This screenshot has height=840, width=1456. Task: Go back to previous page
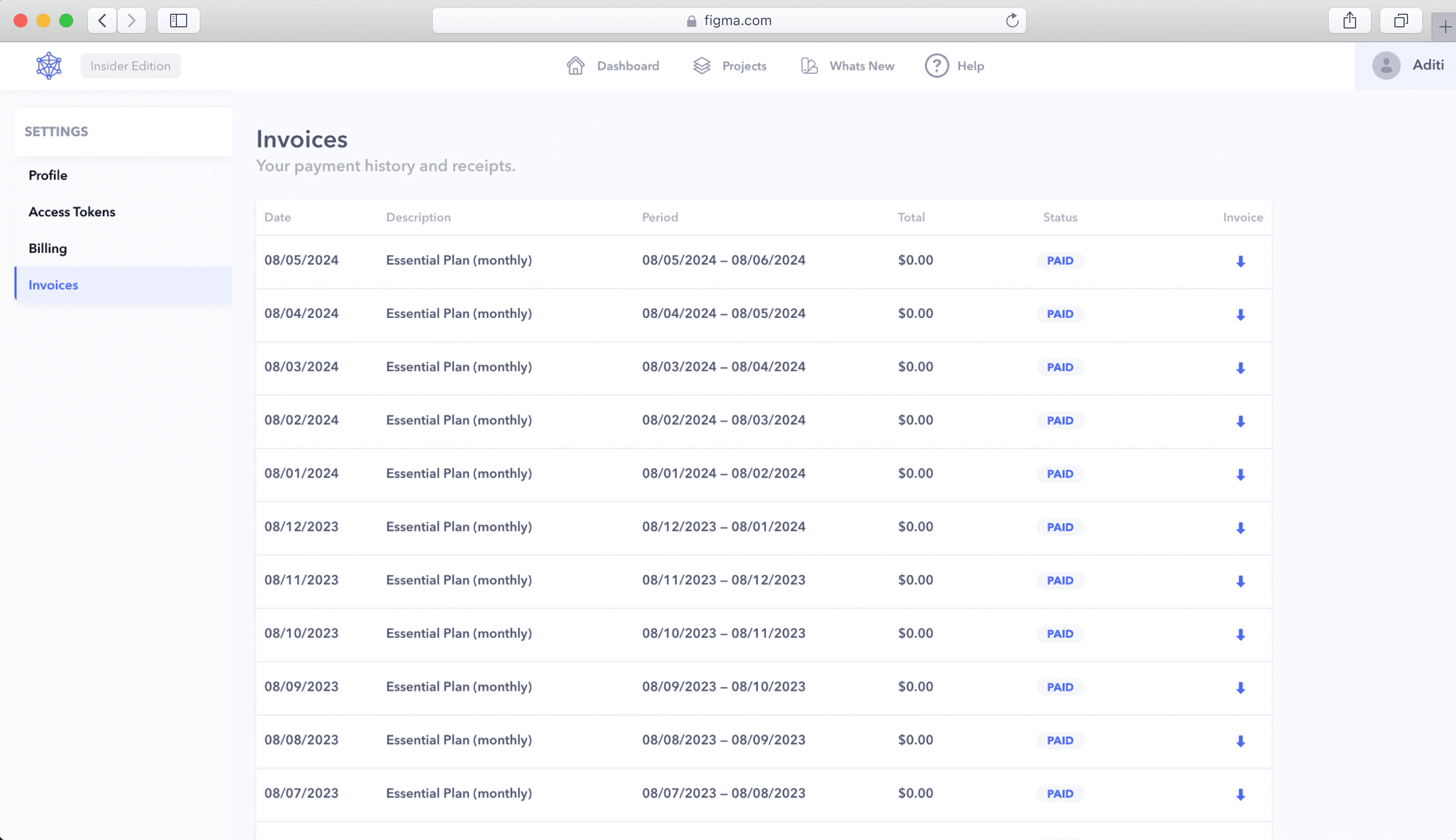[x=102, y=21]
